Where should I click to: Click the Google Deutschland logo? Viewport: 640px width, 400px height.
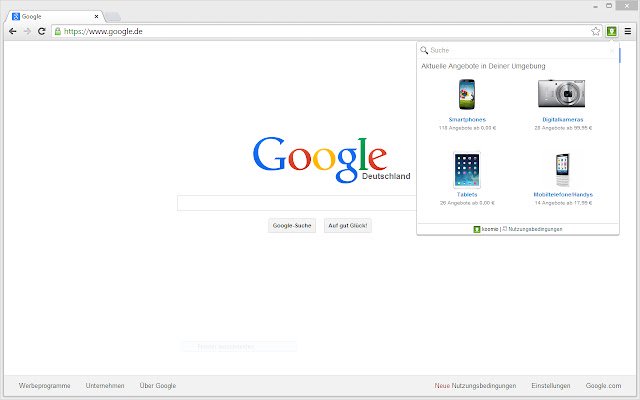click(x=331, y=159)
